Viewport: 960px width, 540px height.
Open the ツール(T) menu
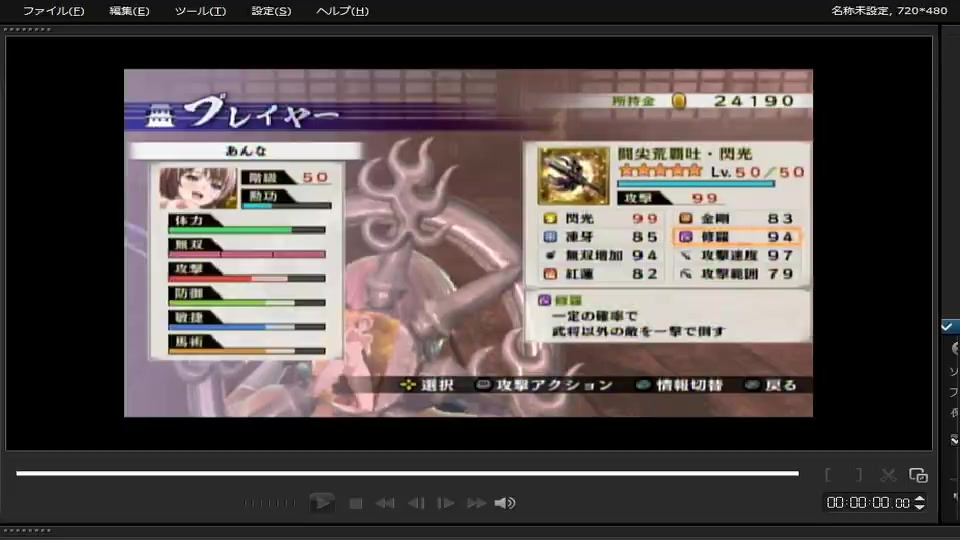[x=200, y=11]
